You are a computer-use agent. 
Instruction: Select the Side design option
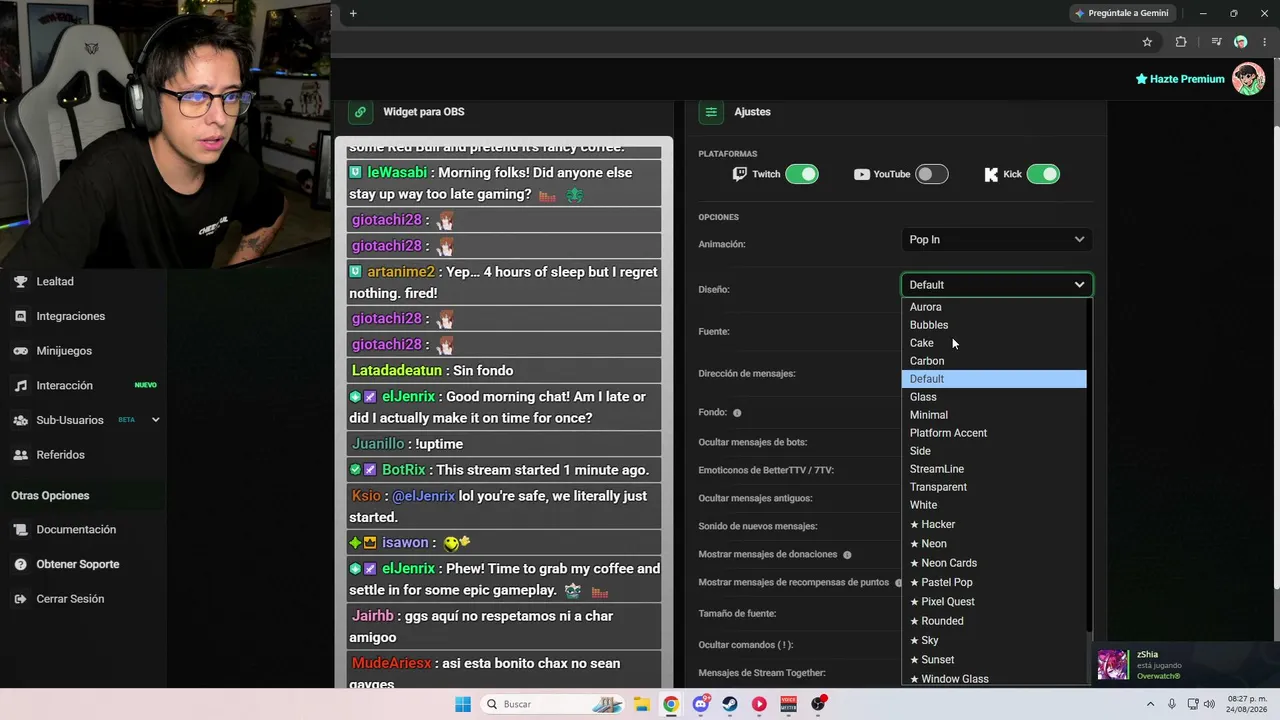(994, 451)
